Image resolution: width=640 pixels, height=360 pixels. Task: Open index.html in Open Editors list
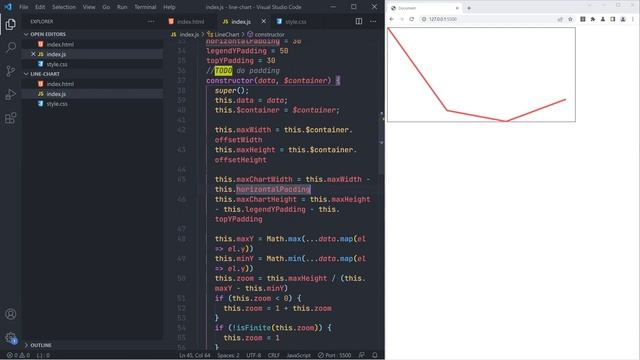(60, 44)
